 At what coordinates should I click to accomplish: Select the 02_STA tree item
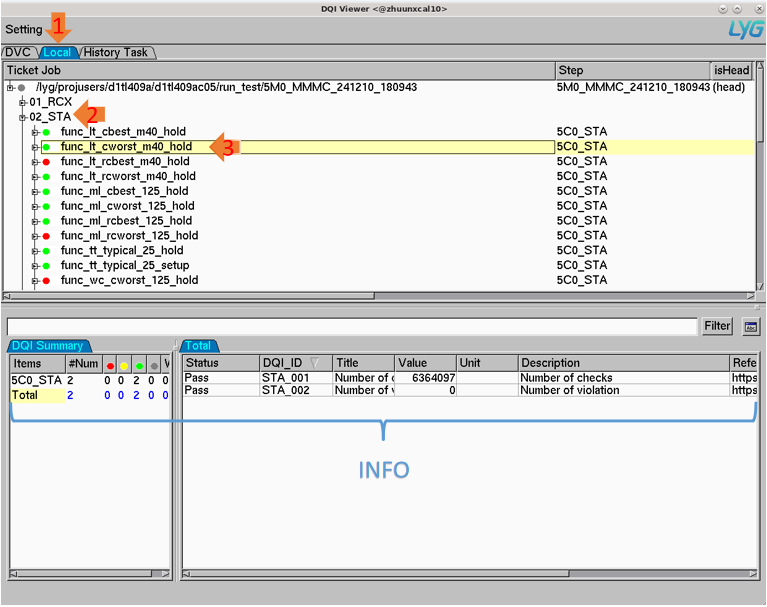click(x=50, y=117)
